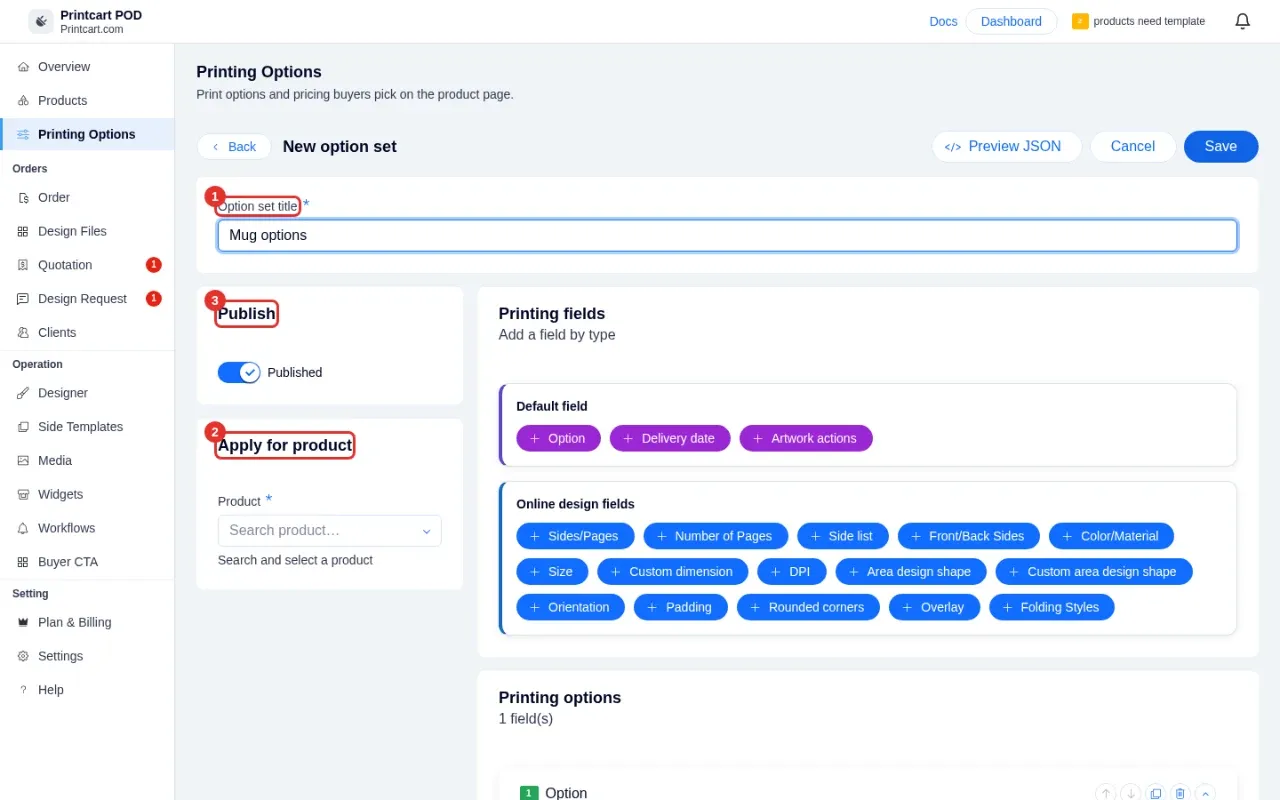The height and width of the screenshot is (800, 1280).
Task: Add a Color/Material design field
Action: (x=1111, y=536)
